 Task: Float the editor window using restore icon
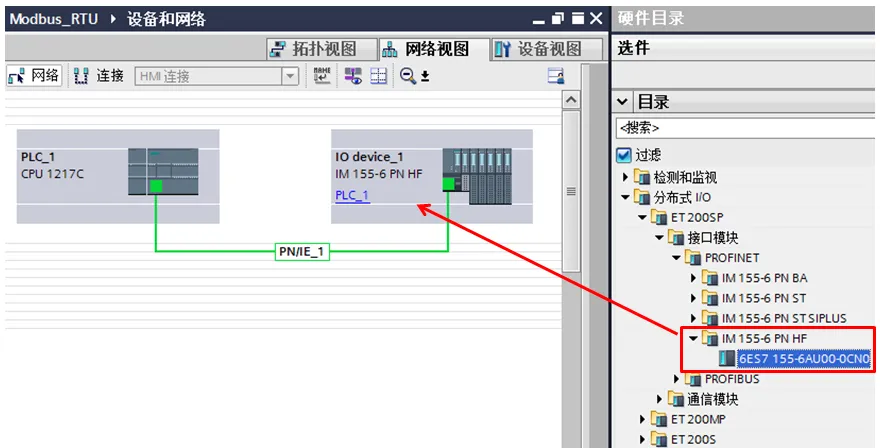[557, 19]
